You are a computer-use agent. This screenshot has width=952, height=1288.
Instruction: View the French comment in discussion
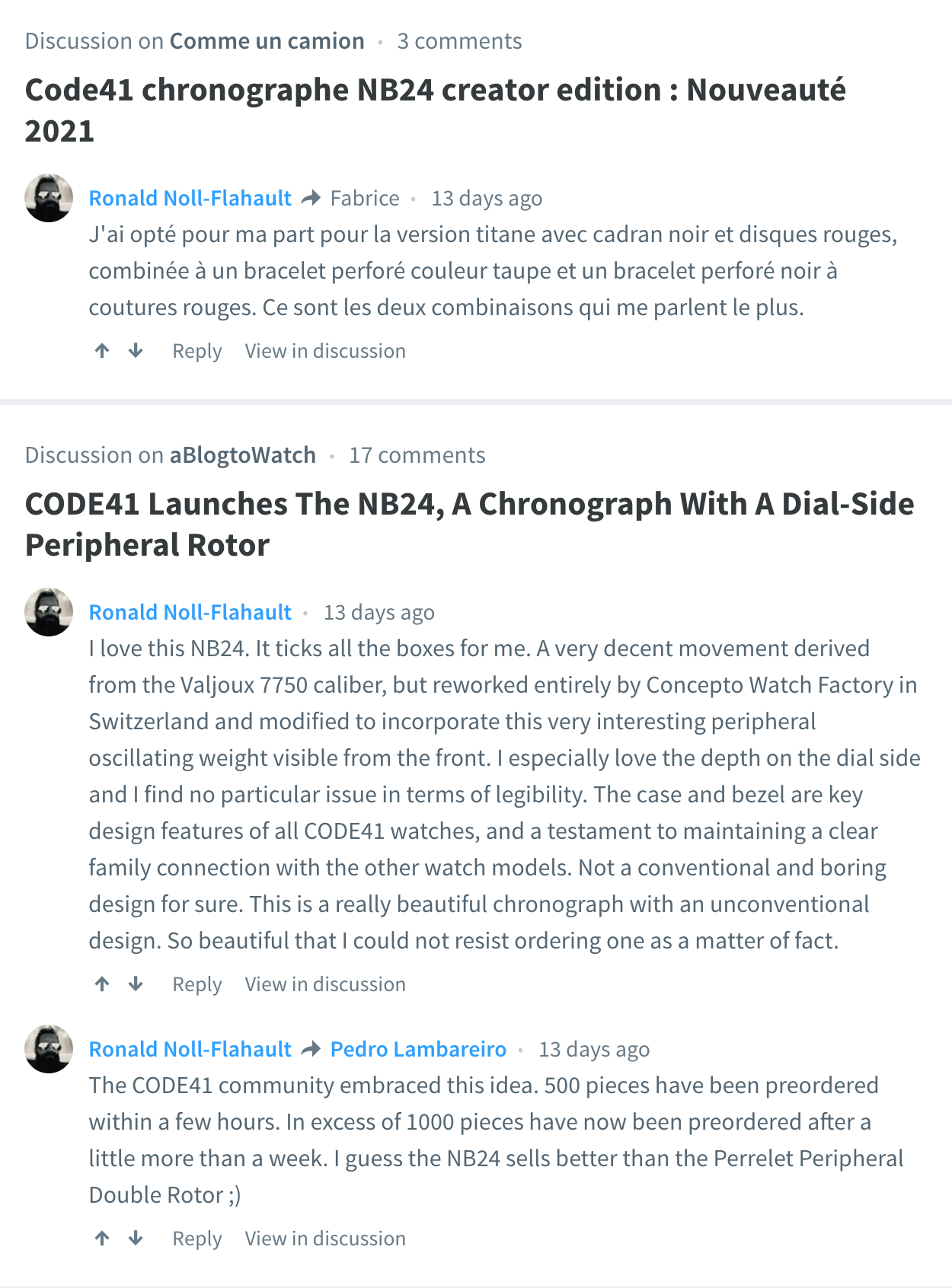point(325,351)
